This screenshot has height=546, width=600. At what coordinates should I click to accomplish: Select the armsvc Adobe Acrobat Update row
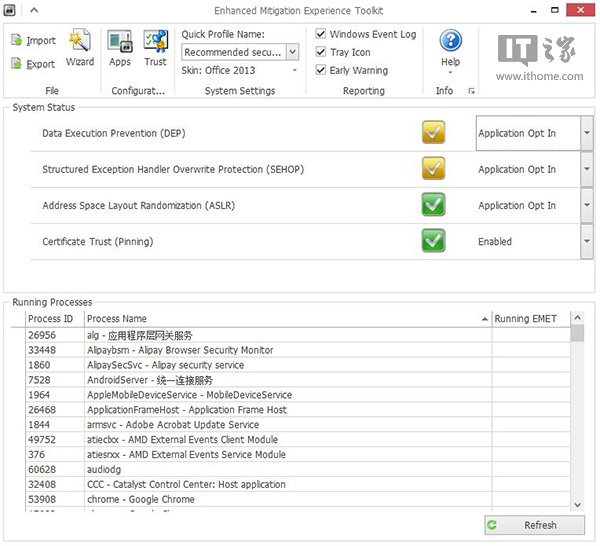(298, 425)
